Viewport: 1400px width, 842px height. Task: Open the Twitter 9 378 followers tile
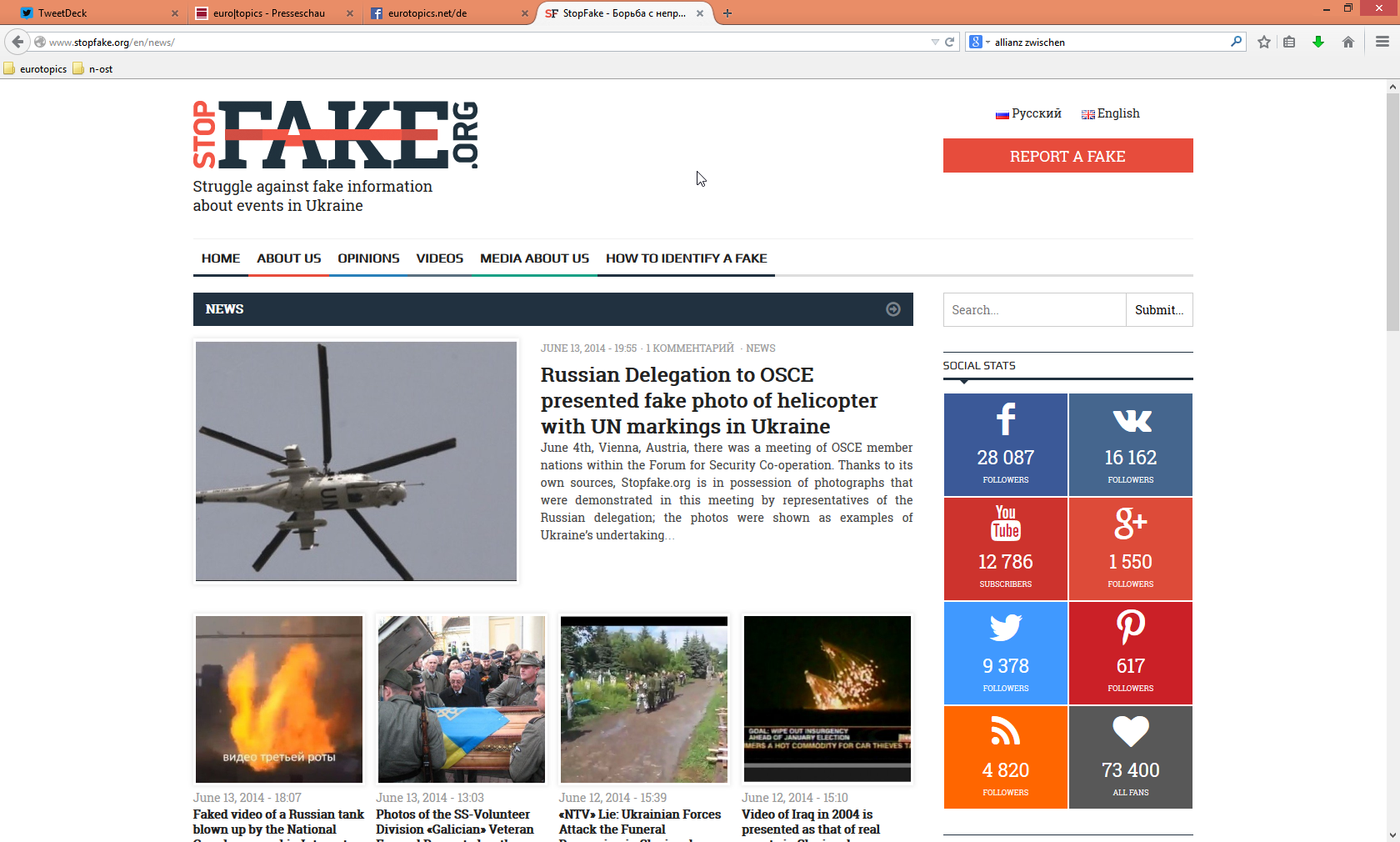click(x=1006, y=653)
